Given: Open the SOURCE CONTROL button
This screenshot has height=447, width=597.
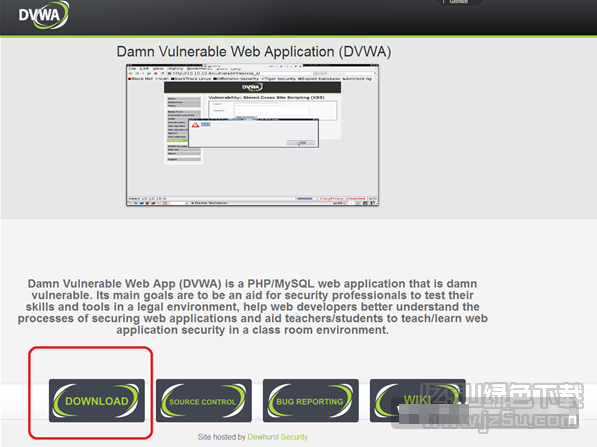Looking at the screenshot, I should pyautogui.click(x=204, y=400).
